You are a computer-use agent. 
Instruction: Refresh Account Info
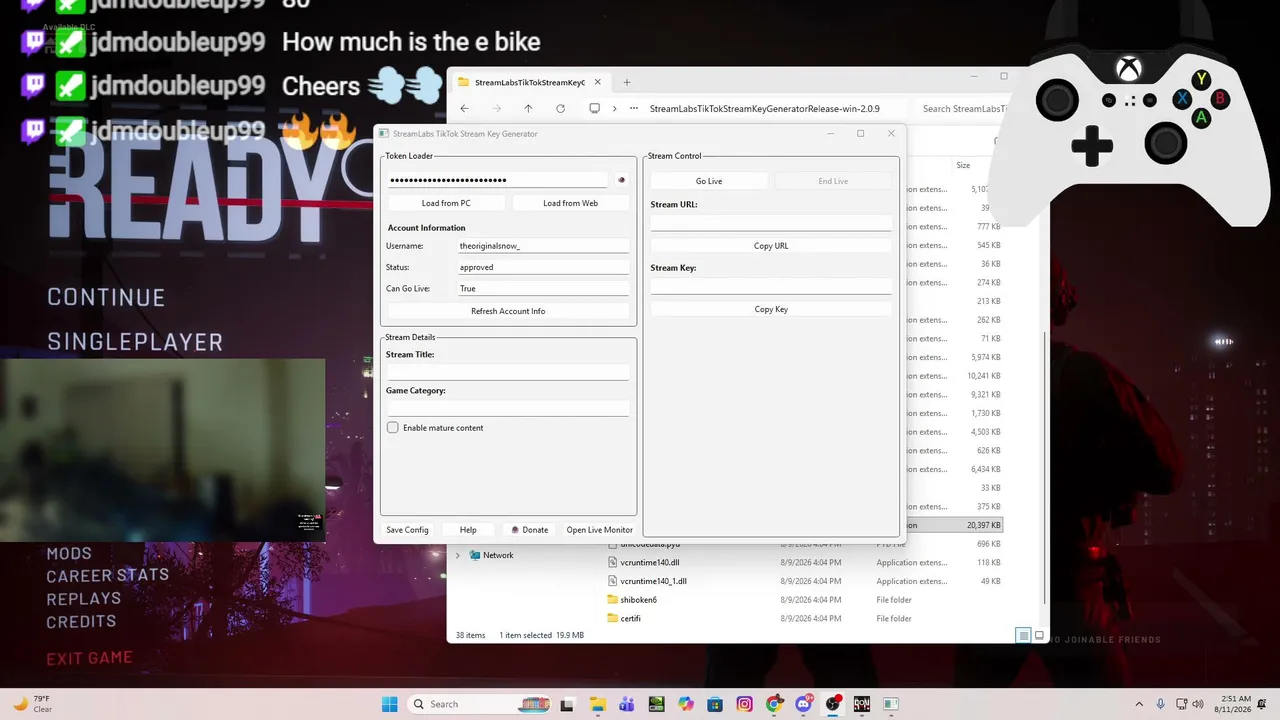[x=508, y=311]
